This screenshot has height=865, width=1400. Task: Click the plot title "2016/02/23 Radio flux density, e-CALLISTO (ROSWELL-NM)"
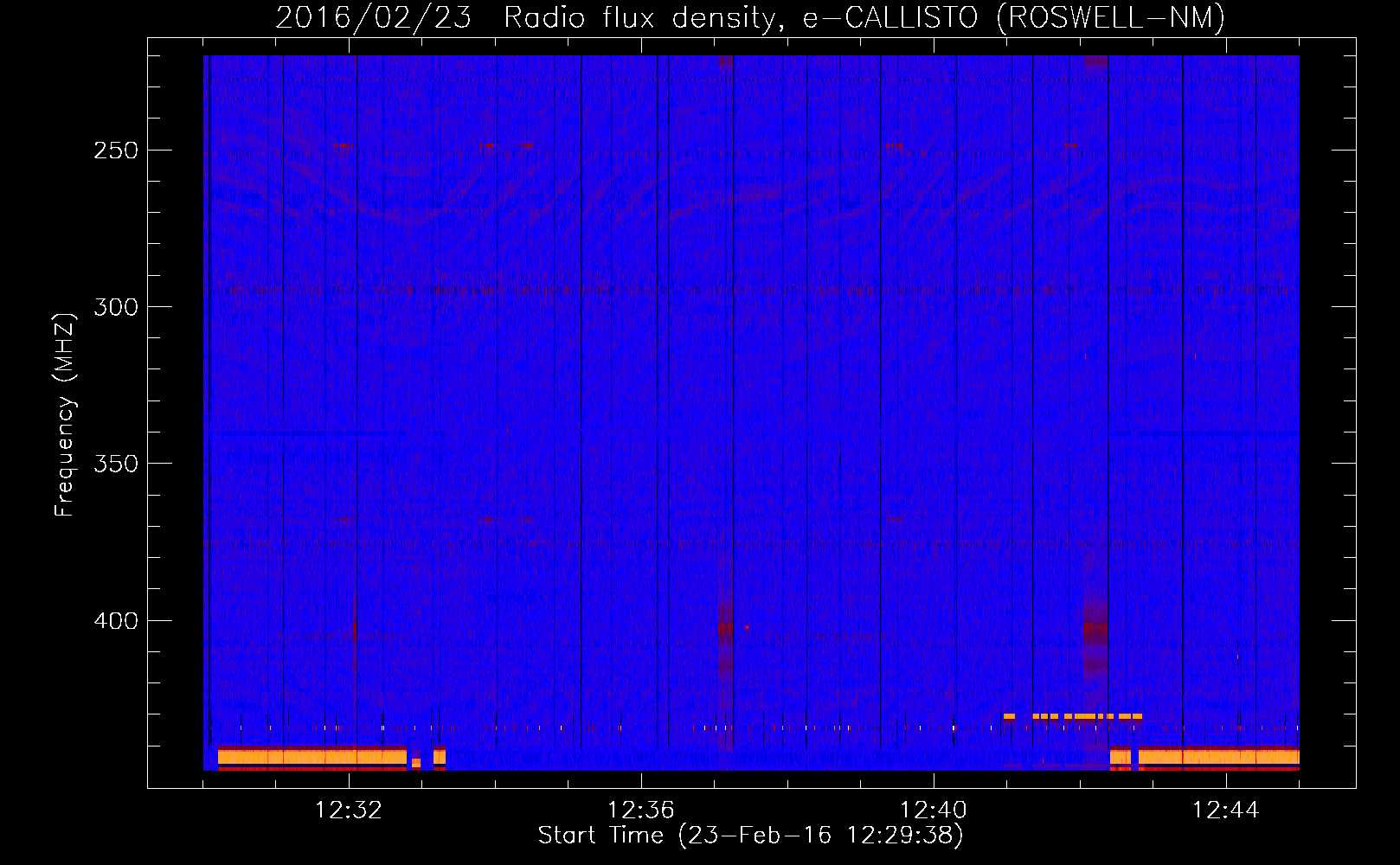coord(750,17)
